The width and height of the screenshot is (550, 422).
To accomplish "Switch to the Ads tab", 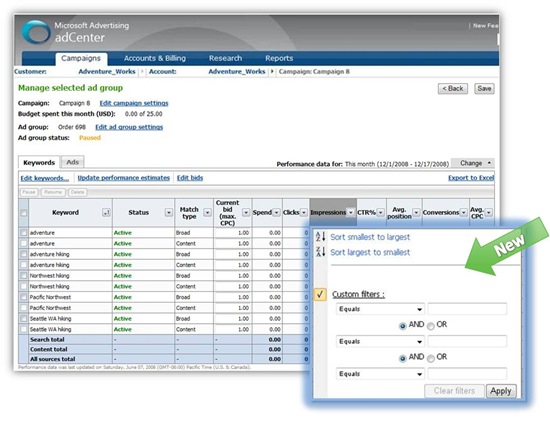I will tap(73, 162).
